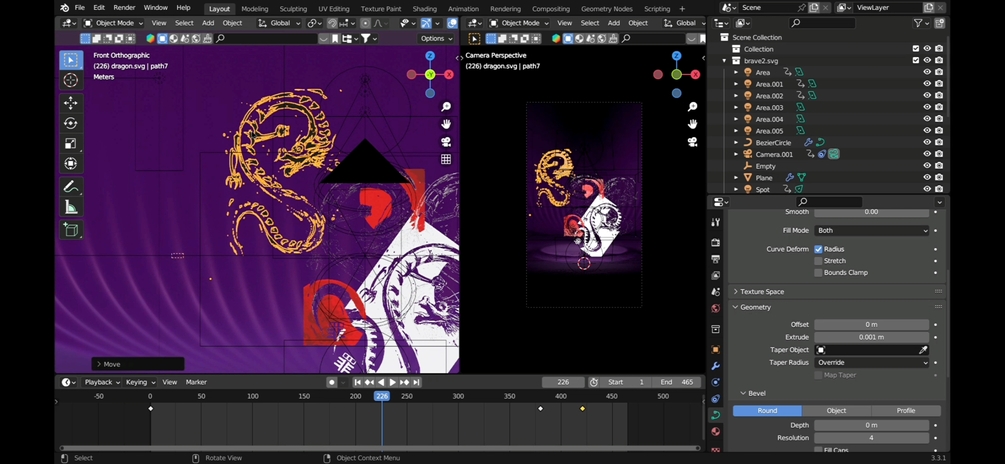Click the Blender logo menu icon
The height and width of the screenshot is (464, 1005).
click(x=65, y=8)
